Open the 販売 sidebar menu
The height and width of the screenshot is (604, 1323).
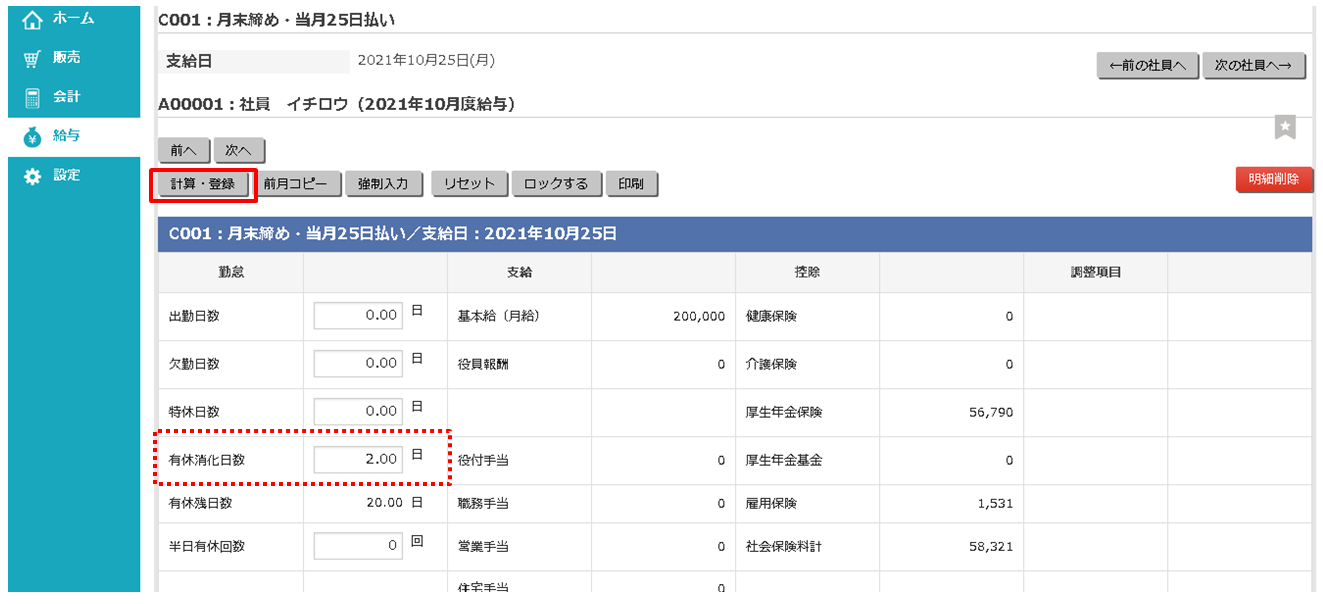[x=66, y=58]
